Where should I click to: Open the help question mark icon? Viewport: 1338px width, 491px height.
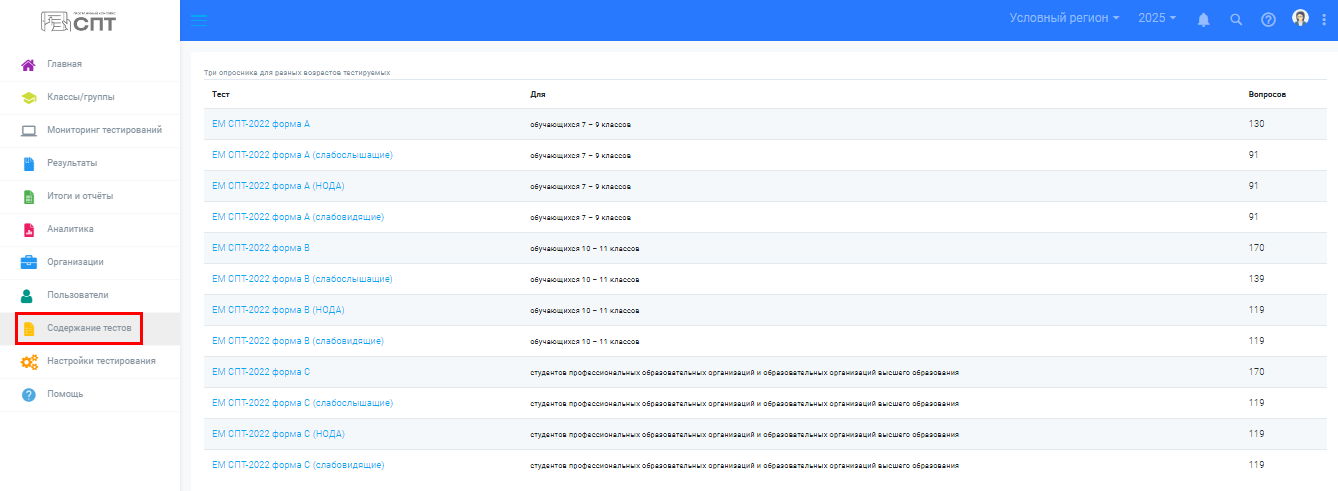1268,20
